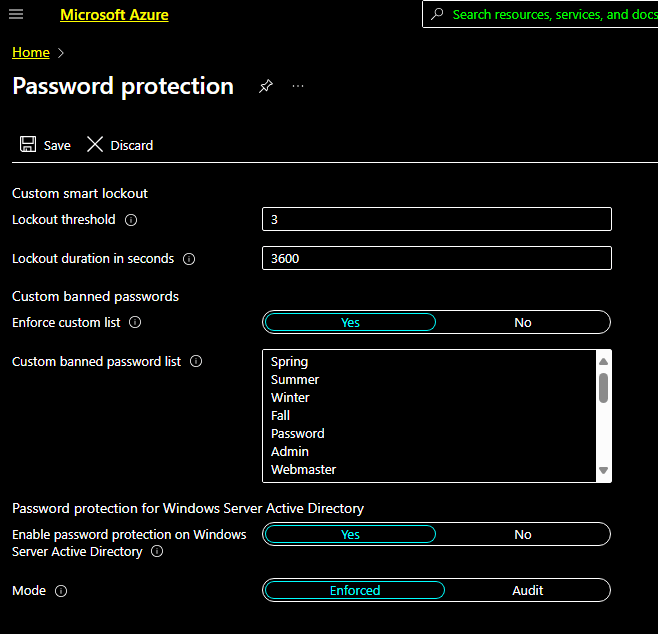Show info for Lockout duration in seconds
This screenshot has width=658, height=634.
coord(189,259)
